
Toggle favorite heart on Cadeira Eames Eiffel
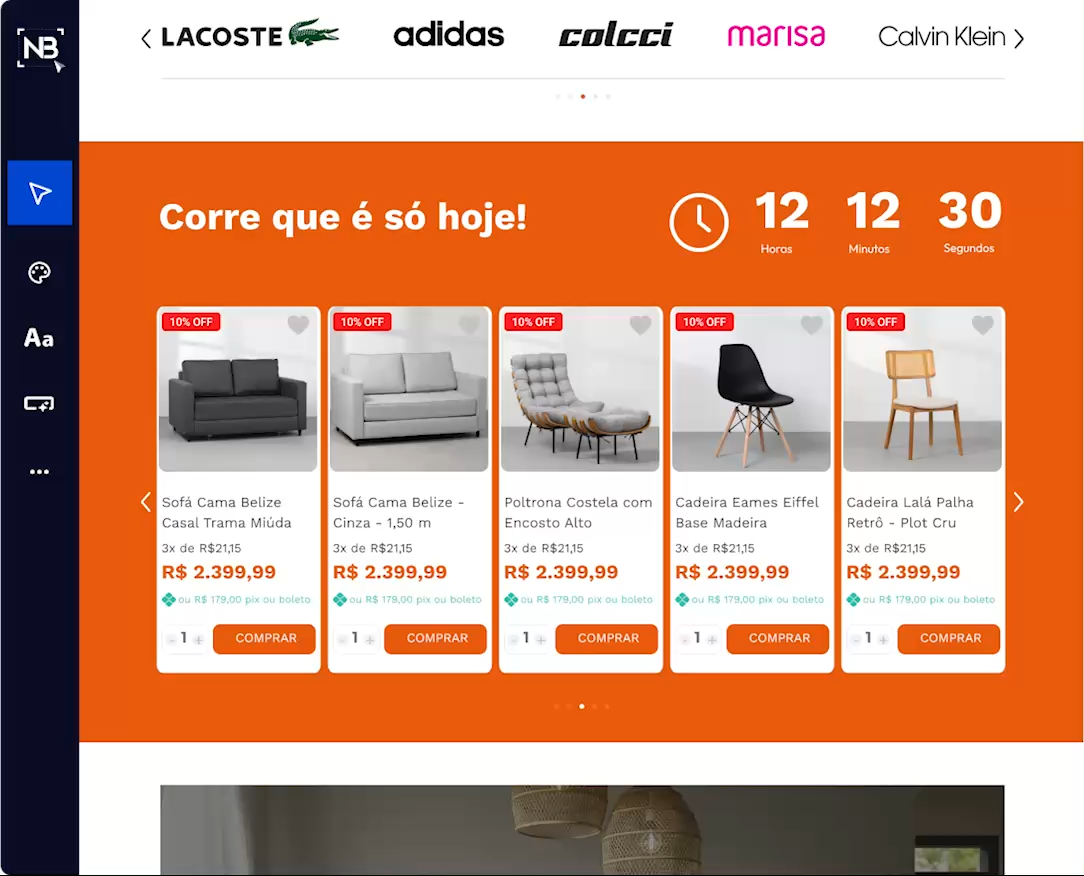point(812,324)
